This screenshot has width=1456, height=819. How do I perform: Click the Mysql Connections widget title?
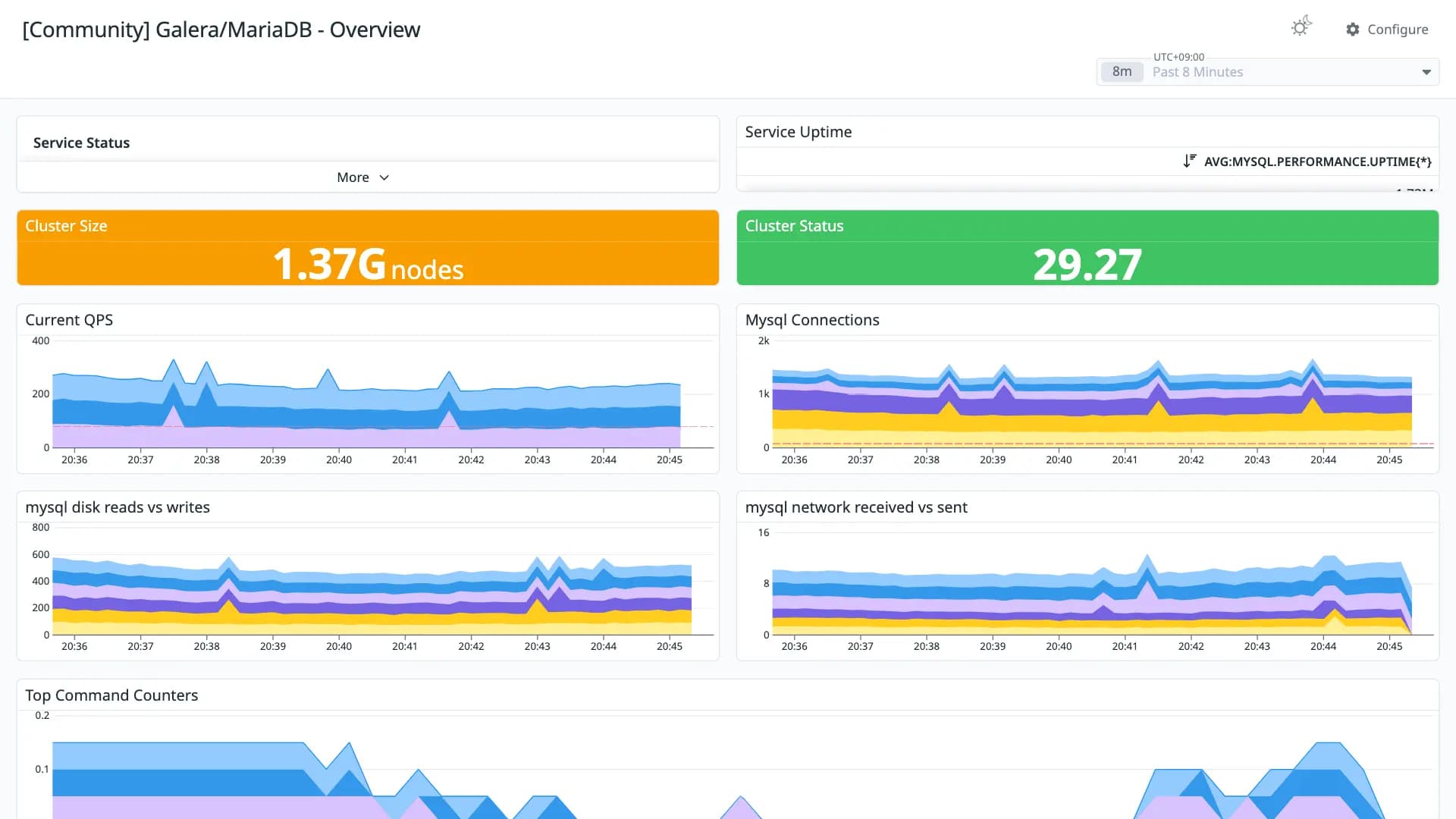(x=812, y=320)
